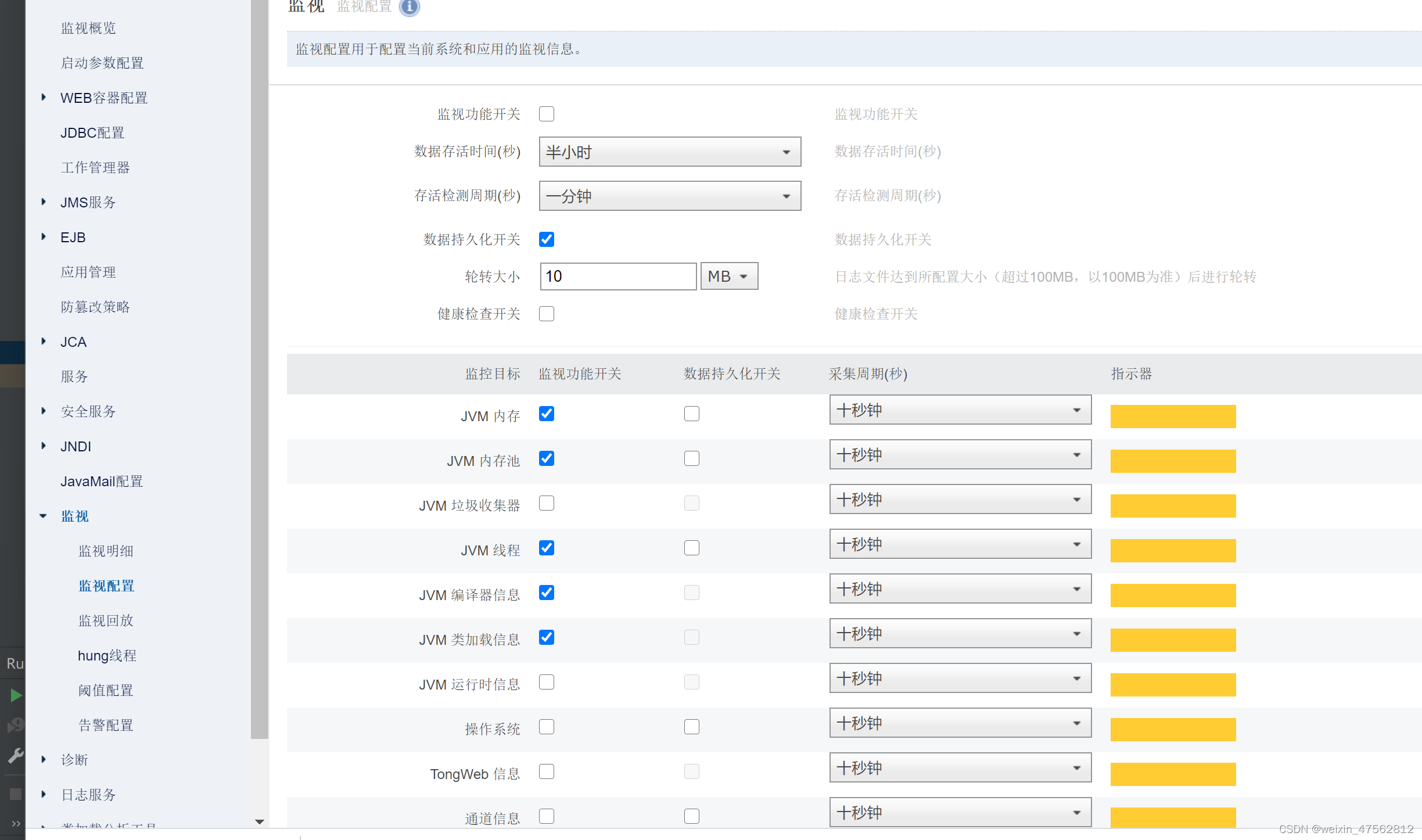The width and height of the screenshot is (1422, 840).
Task: Click the wrench settings icon
Action: pyautogui.click(x=15, y=756)
